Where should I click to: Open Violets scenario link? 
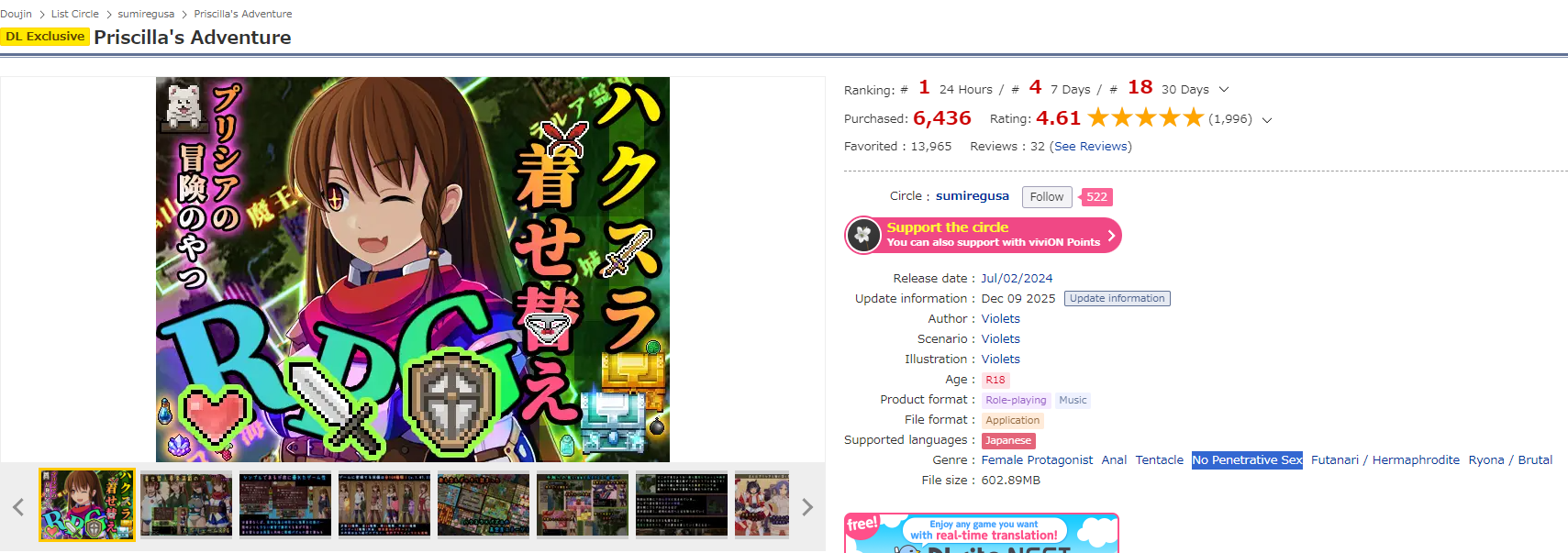point(1001,339)
